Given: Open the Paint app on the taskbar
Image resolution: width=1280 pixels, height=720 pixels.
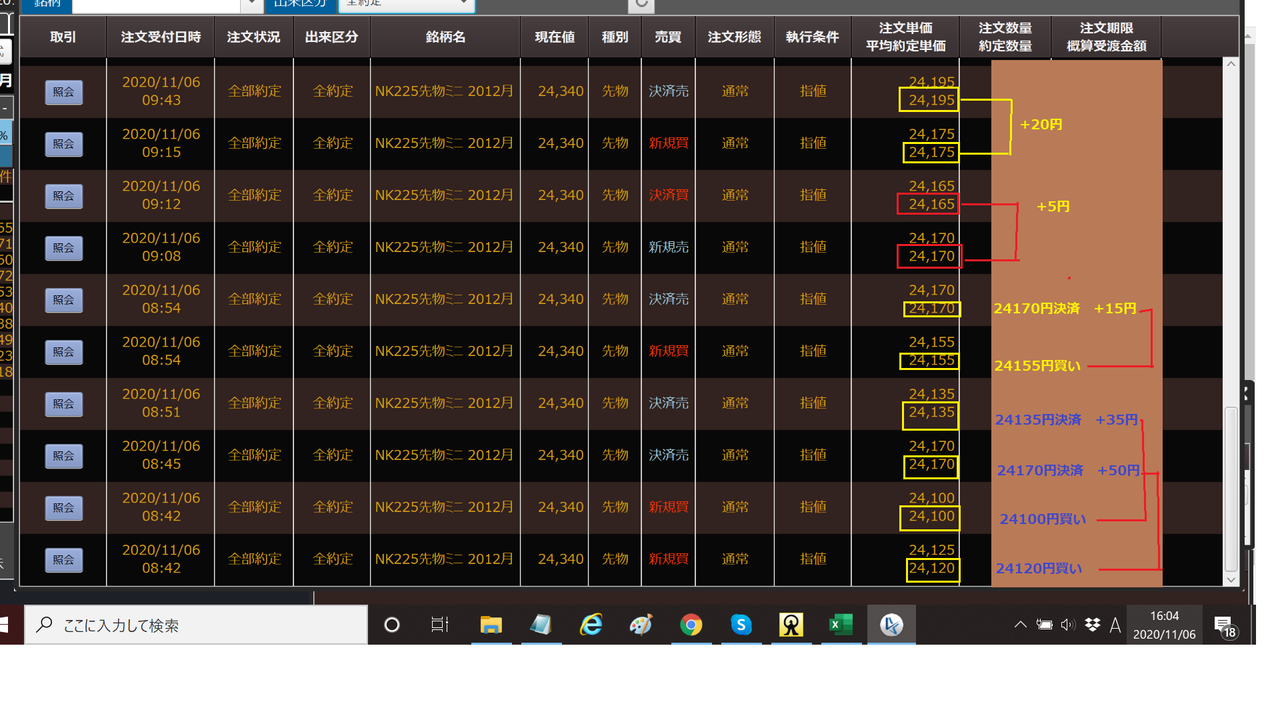Looking at the screenshot, I should click(641, 625).
